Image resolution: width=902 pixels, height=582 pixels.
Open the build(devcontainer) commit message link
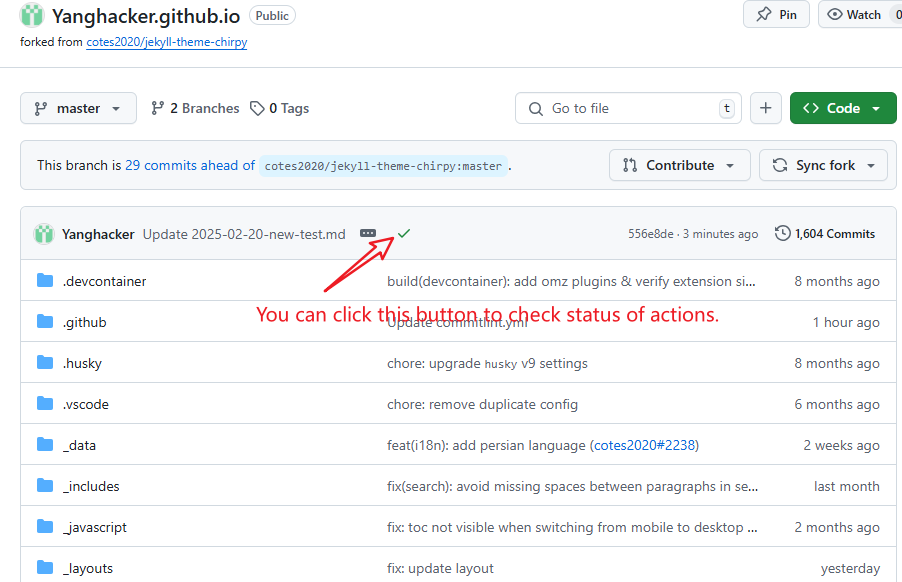(x=571, y=281)
